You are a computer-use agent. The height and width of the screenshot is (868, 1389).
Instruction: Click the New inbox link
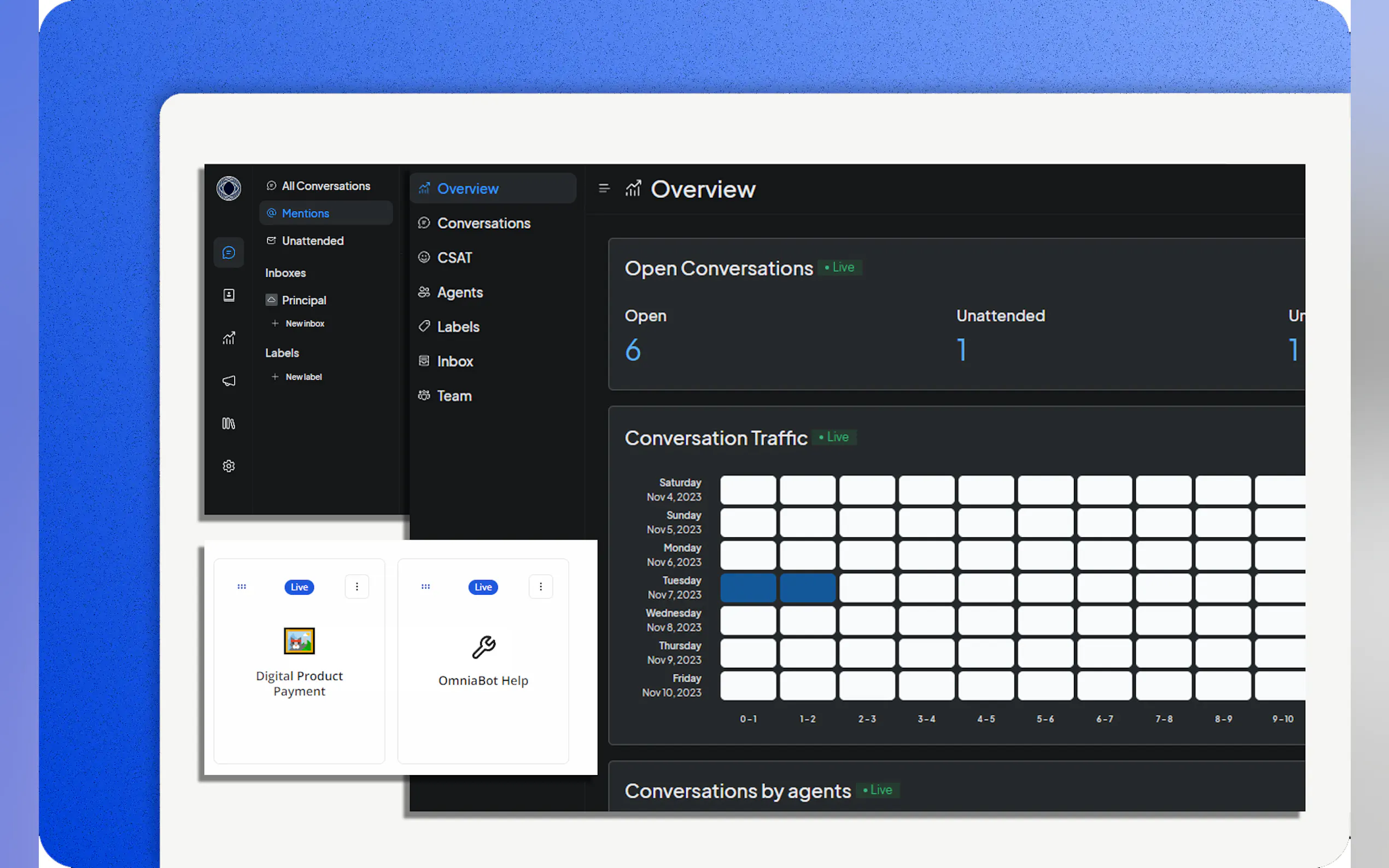point(305,324)
